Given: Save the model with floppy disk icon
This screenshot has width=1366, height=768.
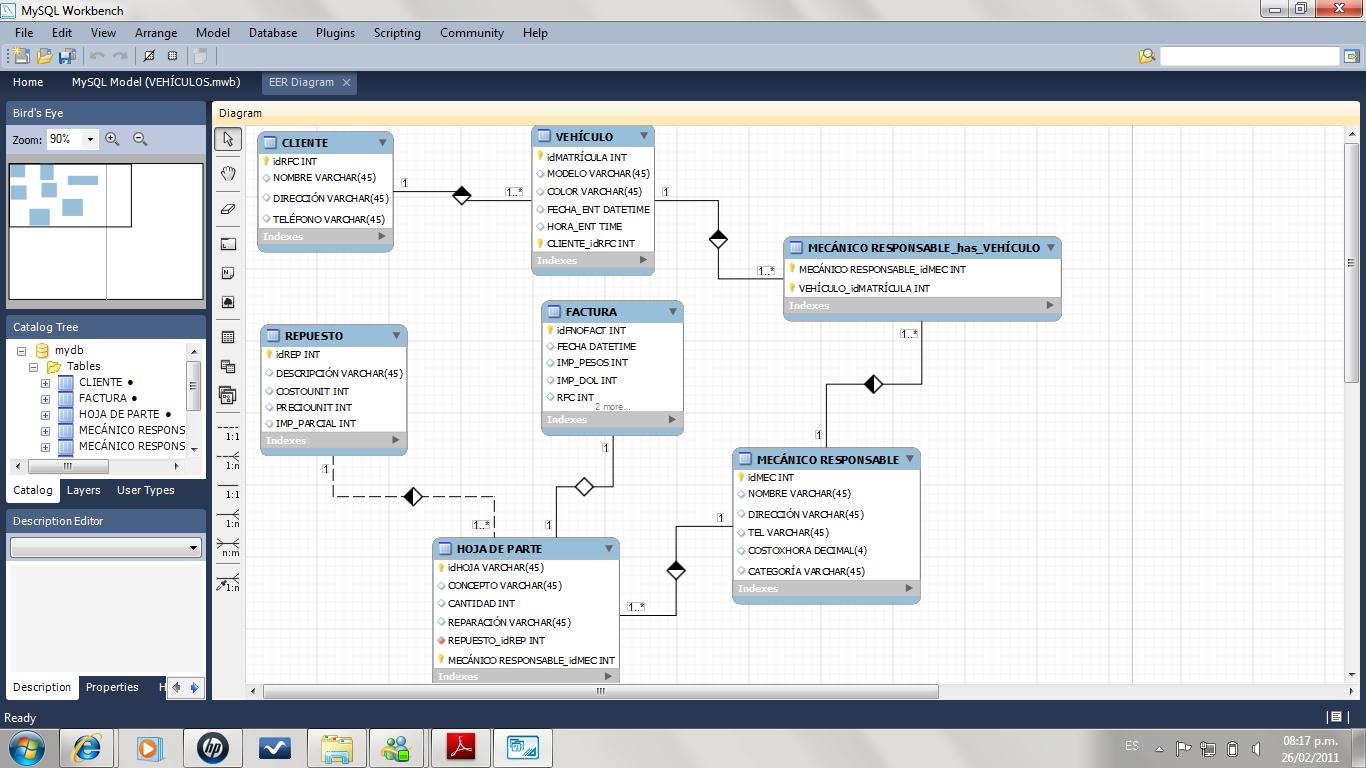Looking at the screenshot, I should click(66, 56).
